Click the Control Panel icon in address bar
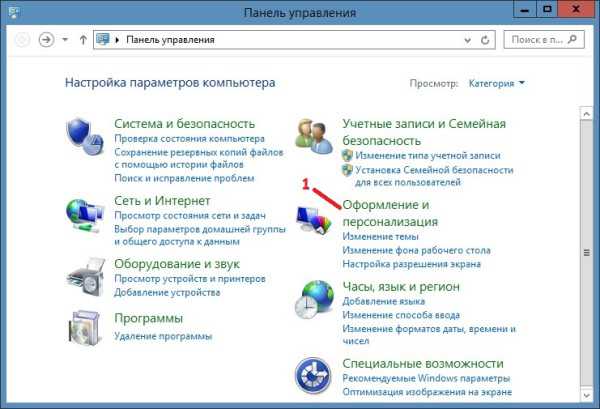The width and height of the screenshot is (600, 409). (103, 39)
